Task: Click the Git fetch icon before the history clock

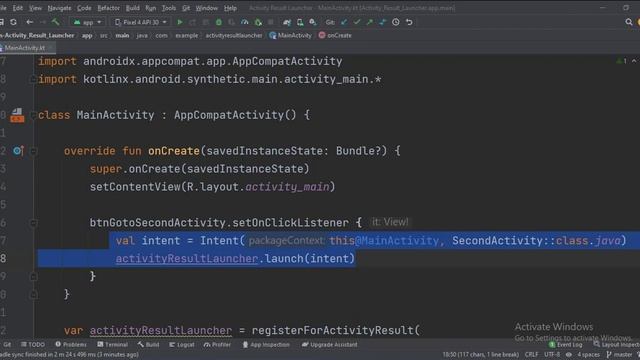Action: tap(382, 22)
